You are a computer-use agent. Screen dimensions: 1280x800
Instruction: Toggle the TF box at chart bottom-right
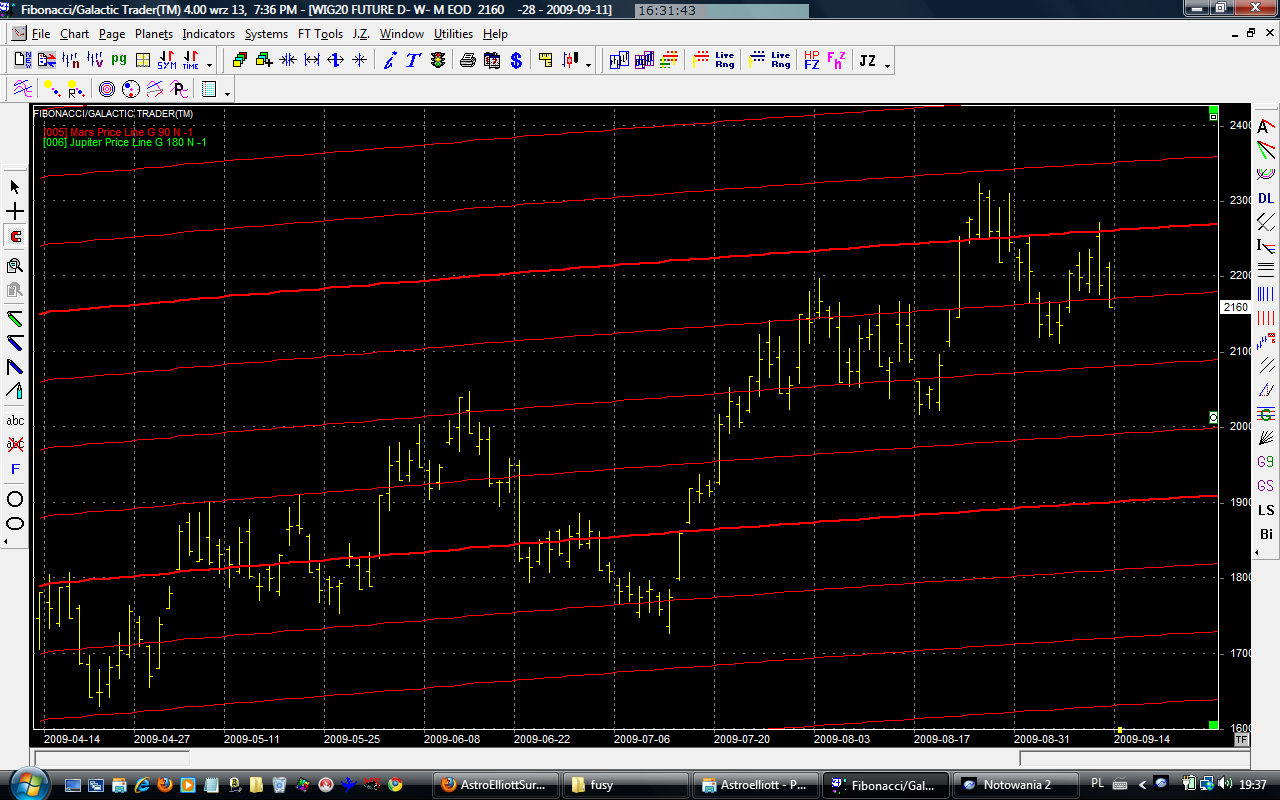click(x=1241, y=739)
